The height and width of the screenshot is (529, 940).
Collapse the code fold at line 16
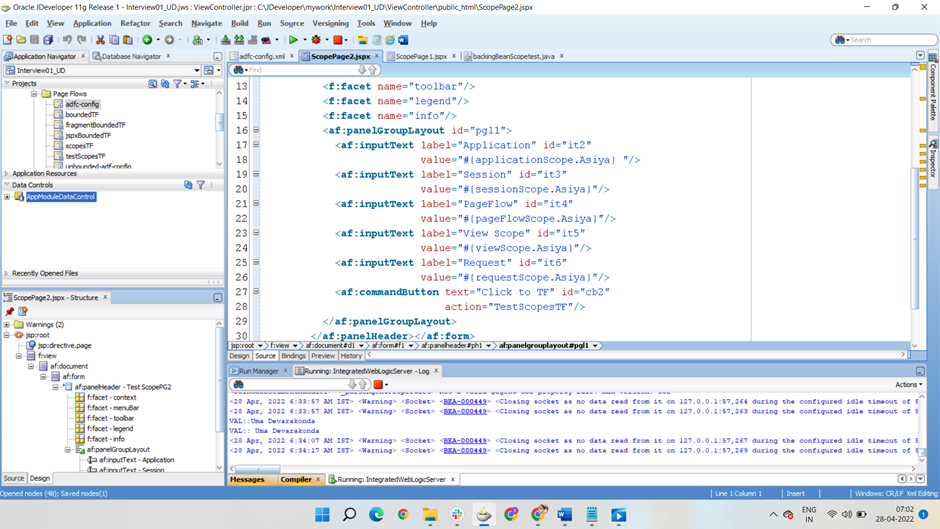(x=256, y=130)
